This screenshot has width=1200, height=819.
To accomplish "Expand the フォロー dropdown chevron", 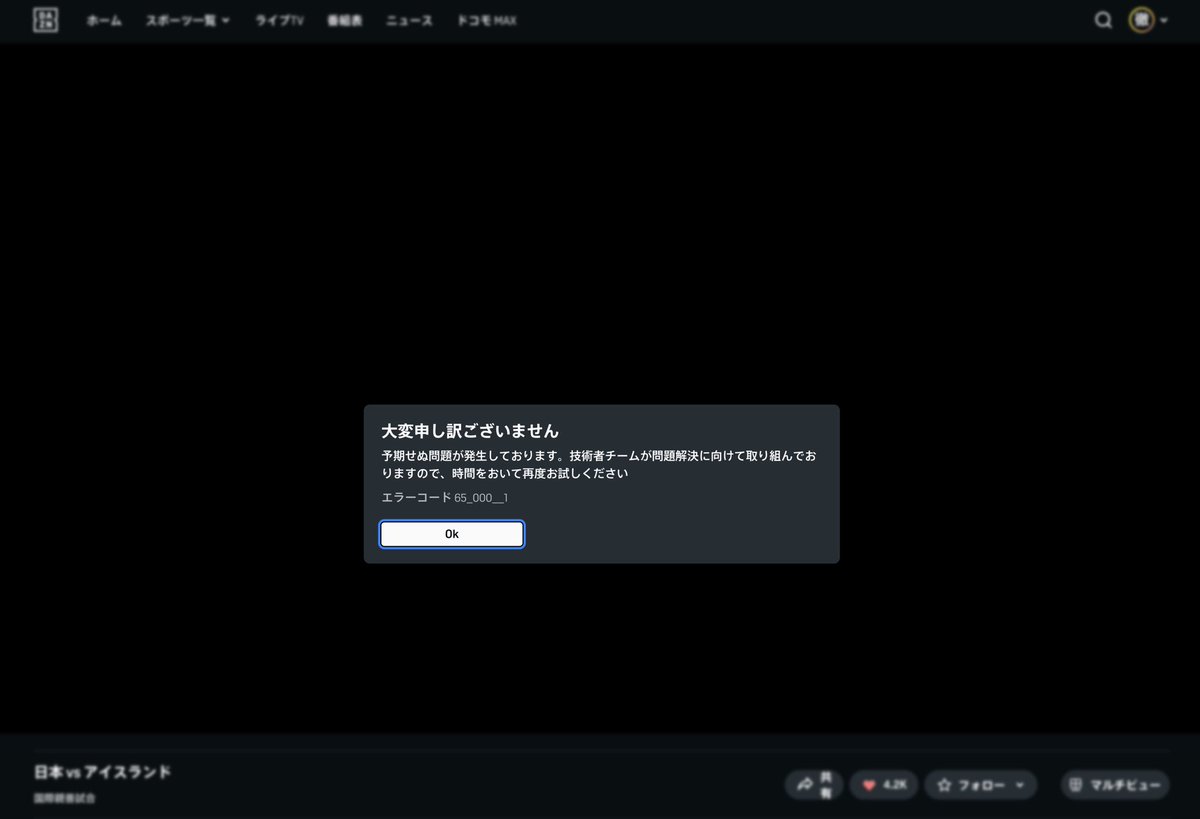I will pos(1020,785).
